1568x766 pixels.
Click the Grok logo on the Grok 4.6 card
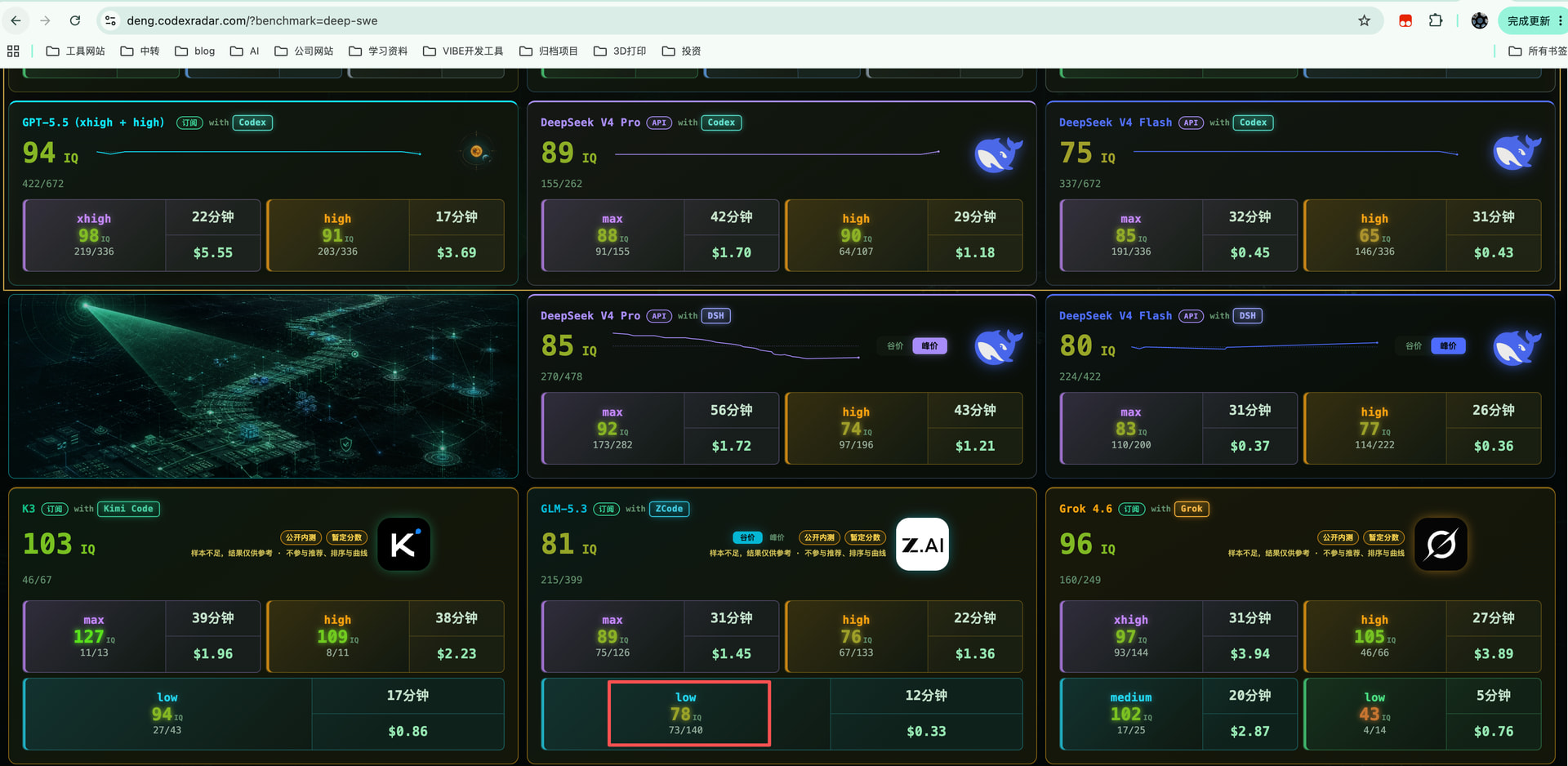coord(1441,544)
